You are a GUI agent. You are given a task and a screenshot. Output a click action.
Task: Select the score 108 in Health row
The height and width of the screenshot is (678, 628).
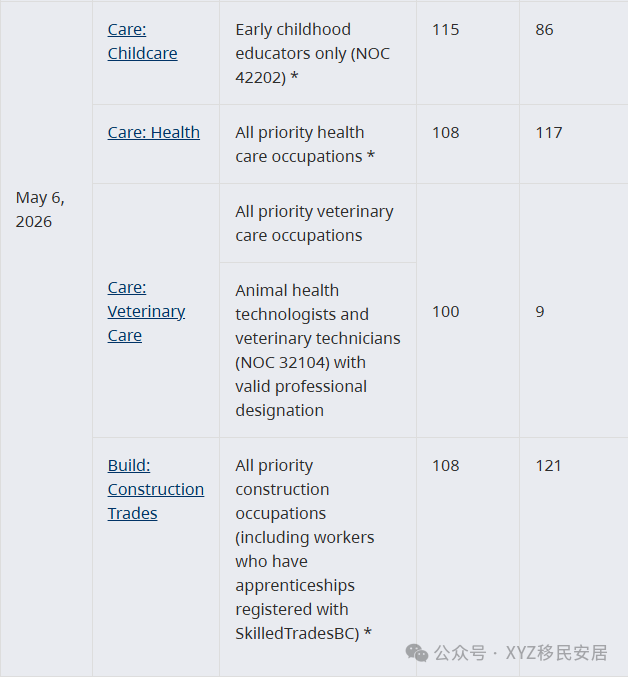[445, 133]
